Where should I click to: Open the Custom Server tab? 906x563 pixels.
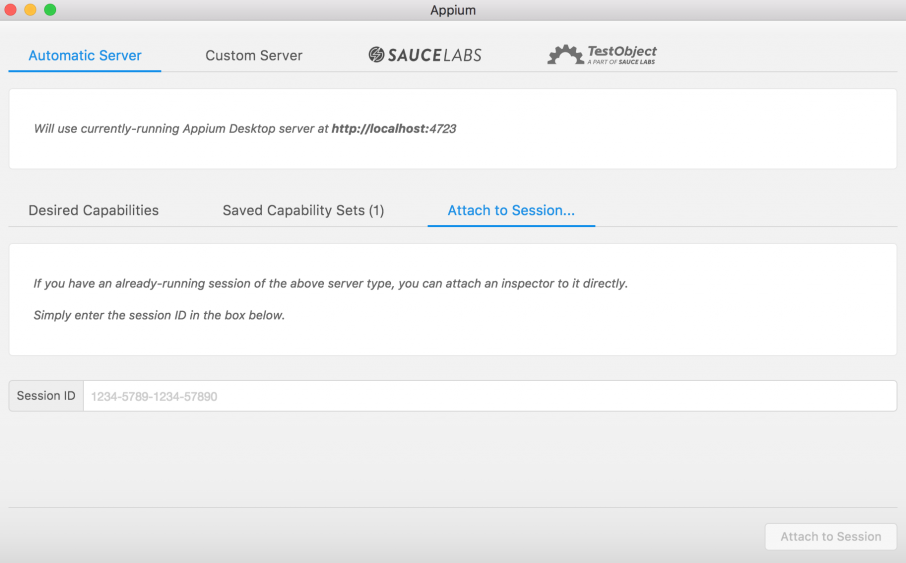[x=254, y=55]
